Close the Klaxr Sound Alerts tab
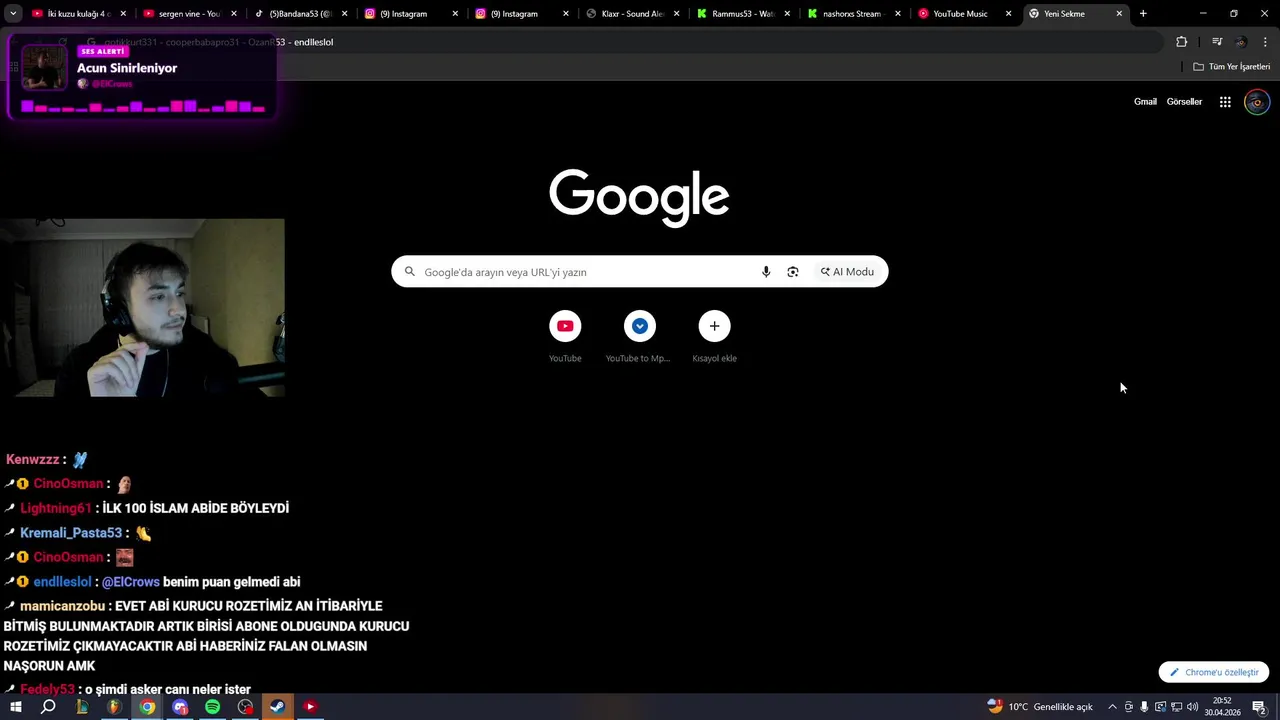Viewport: 1280px width, 720px height. (677, 14)
